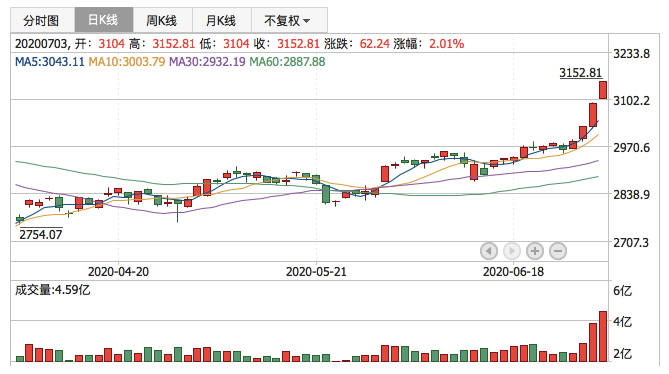This screenshot has width=669, height=374.
Task: Click the 成交量:4.59亿 volume label
Action: (52, 290)
